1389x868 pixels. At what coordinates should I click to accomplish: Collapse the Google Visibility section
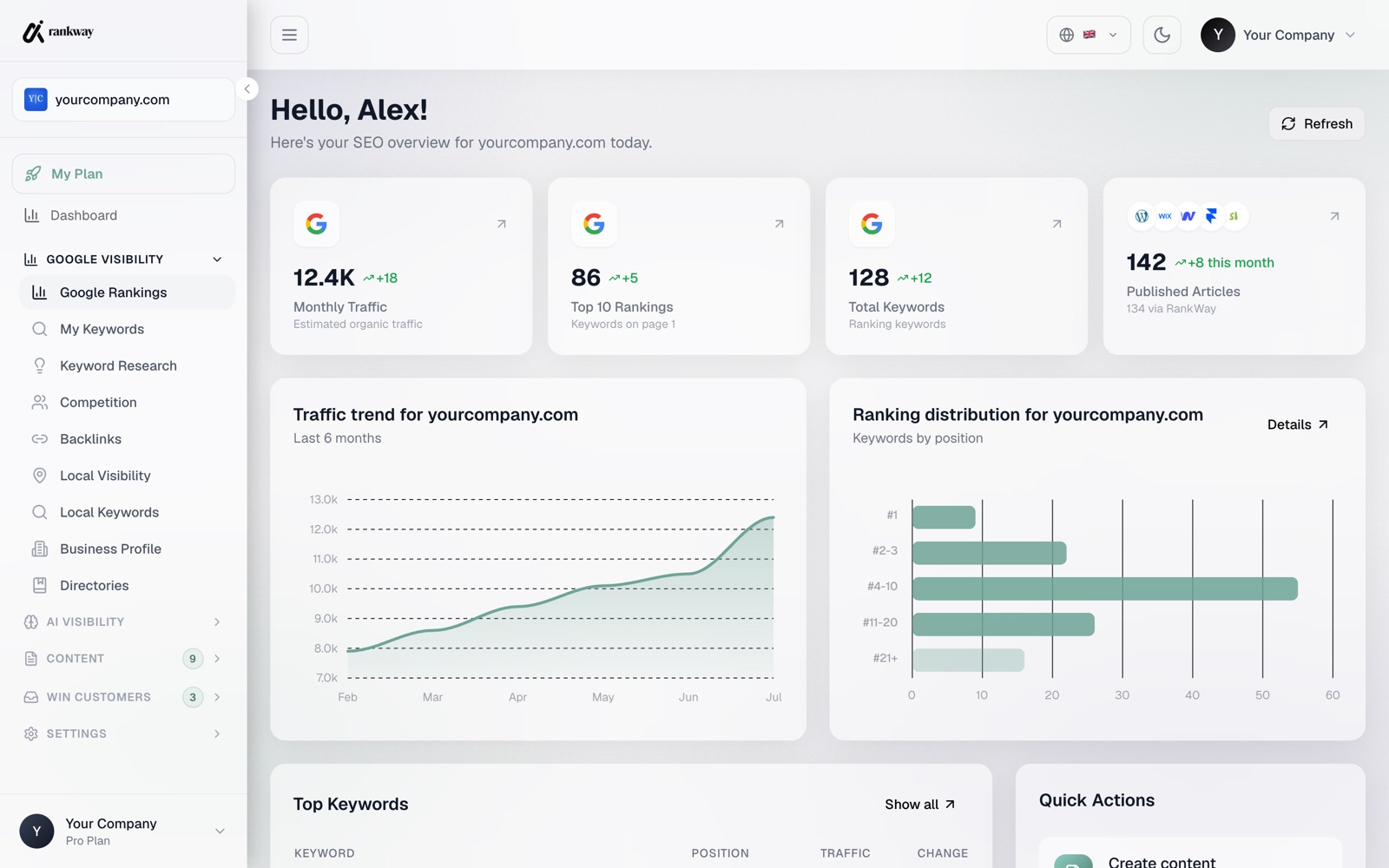point(123,259)
